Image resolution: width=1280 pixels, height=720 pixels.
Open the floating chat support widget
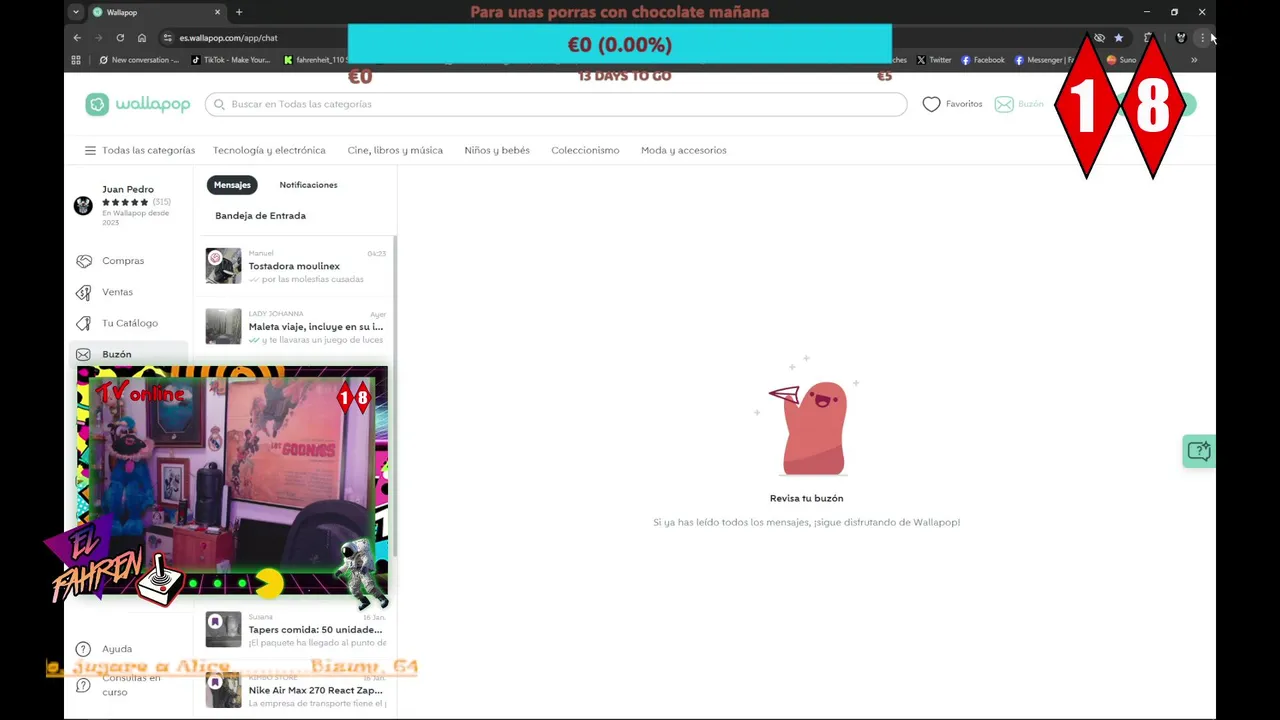click(1198, 451)
